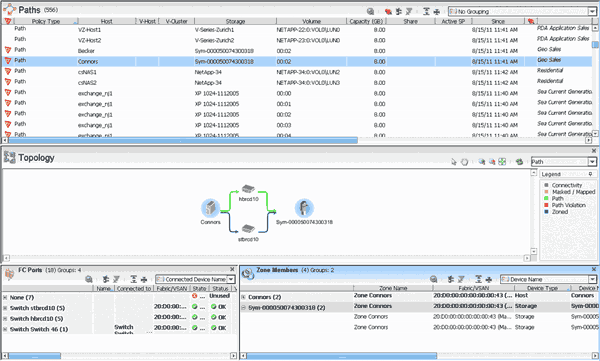Expand the Switch Switch 46 (1) group
600x361 pixels.
5,329
